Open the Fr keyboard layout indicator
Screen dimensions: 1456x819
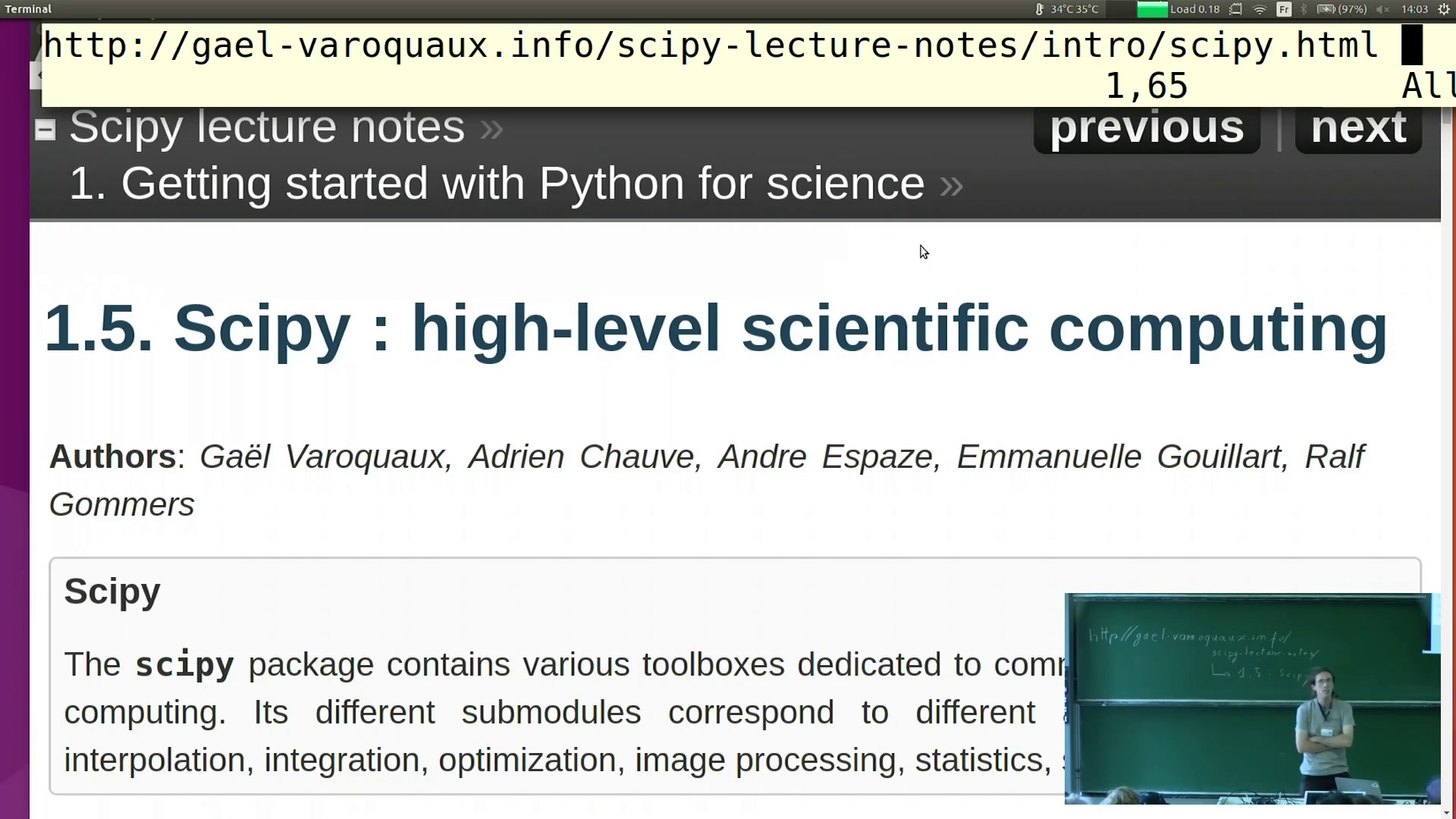click(1284, 9)
